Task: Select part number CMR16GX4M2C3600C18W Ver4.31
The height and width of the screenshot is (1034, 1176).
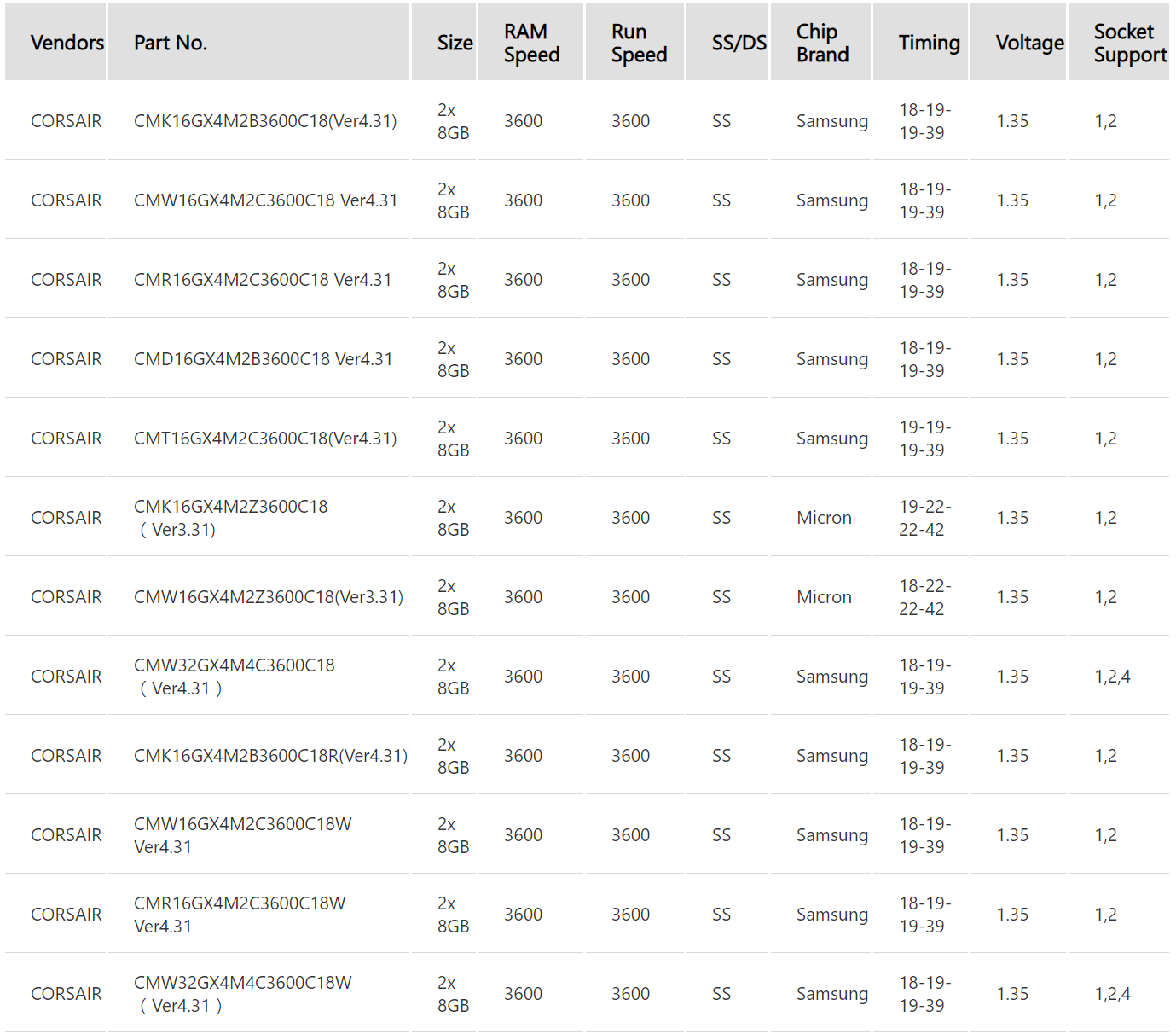Action: click(240, 915)
